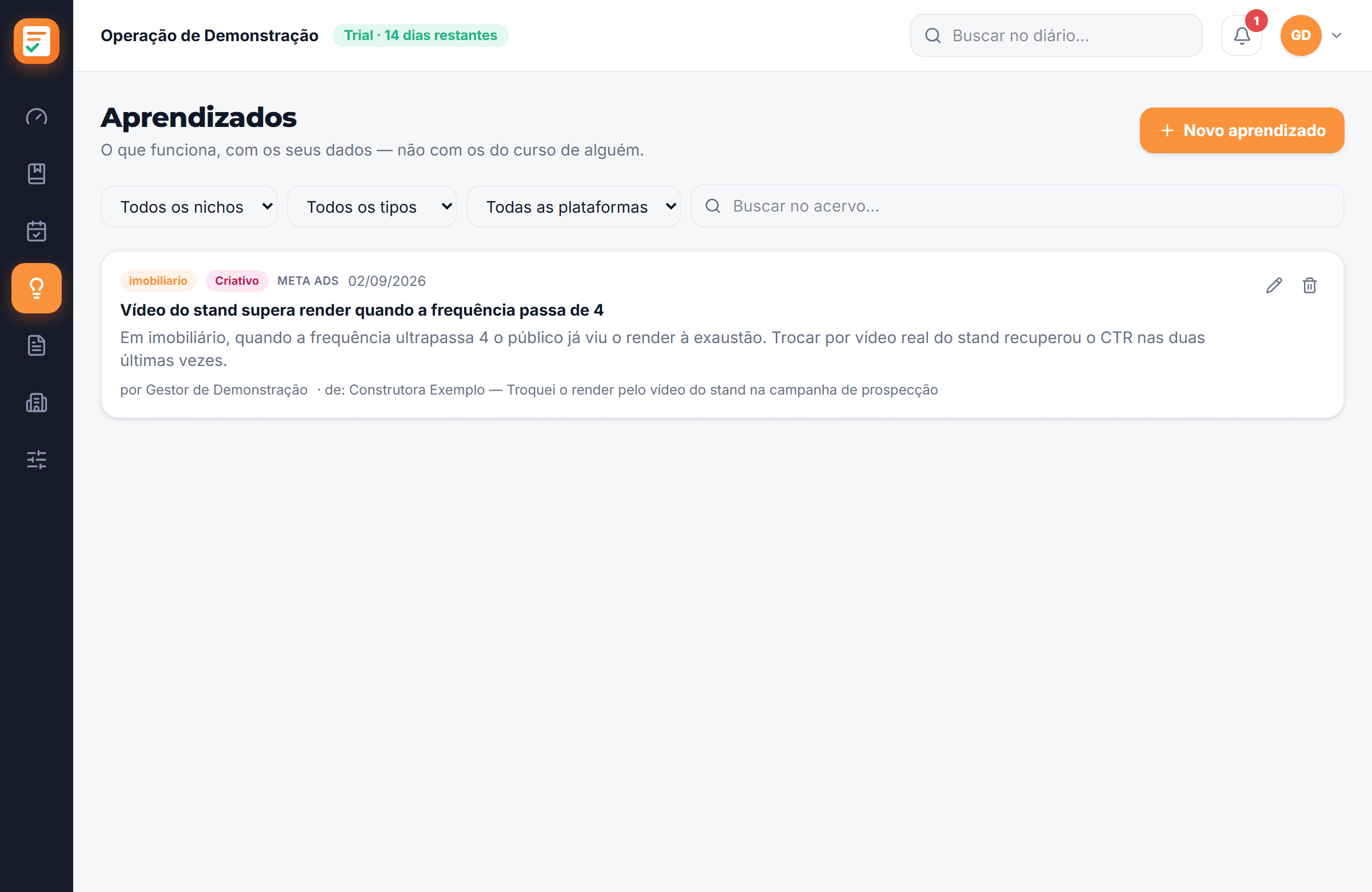Open the diary bookmark-book icon in sidebar
The height and width of the screenshot is (892, 1372).
point(37,174)
